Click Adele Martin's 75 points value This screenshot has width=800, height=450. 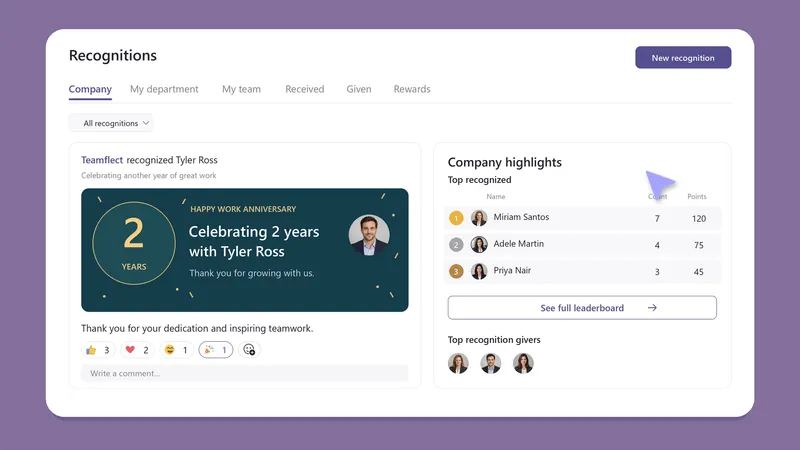(x=698, y=245)
